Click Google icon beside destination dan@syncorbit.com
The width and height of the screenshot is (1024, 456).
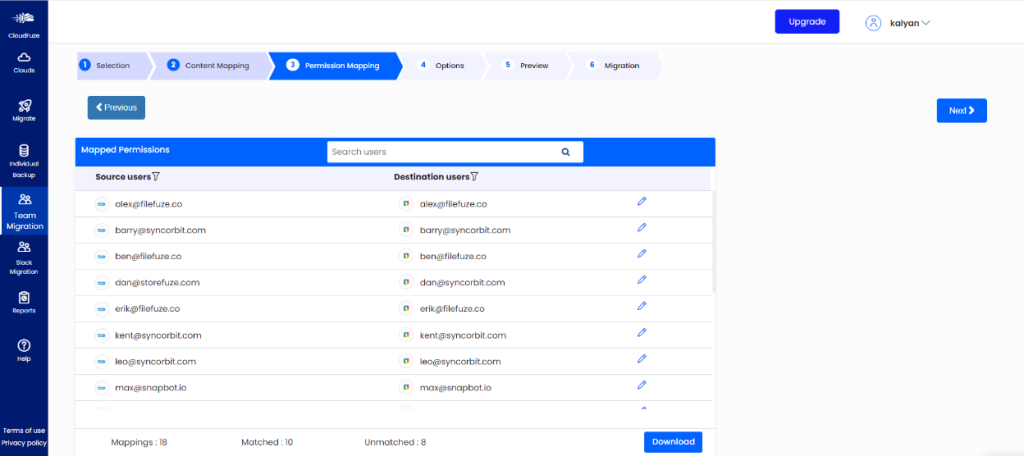(x=406, y=282)
